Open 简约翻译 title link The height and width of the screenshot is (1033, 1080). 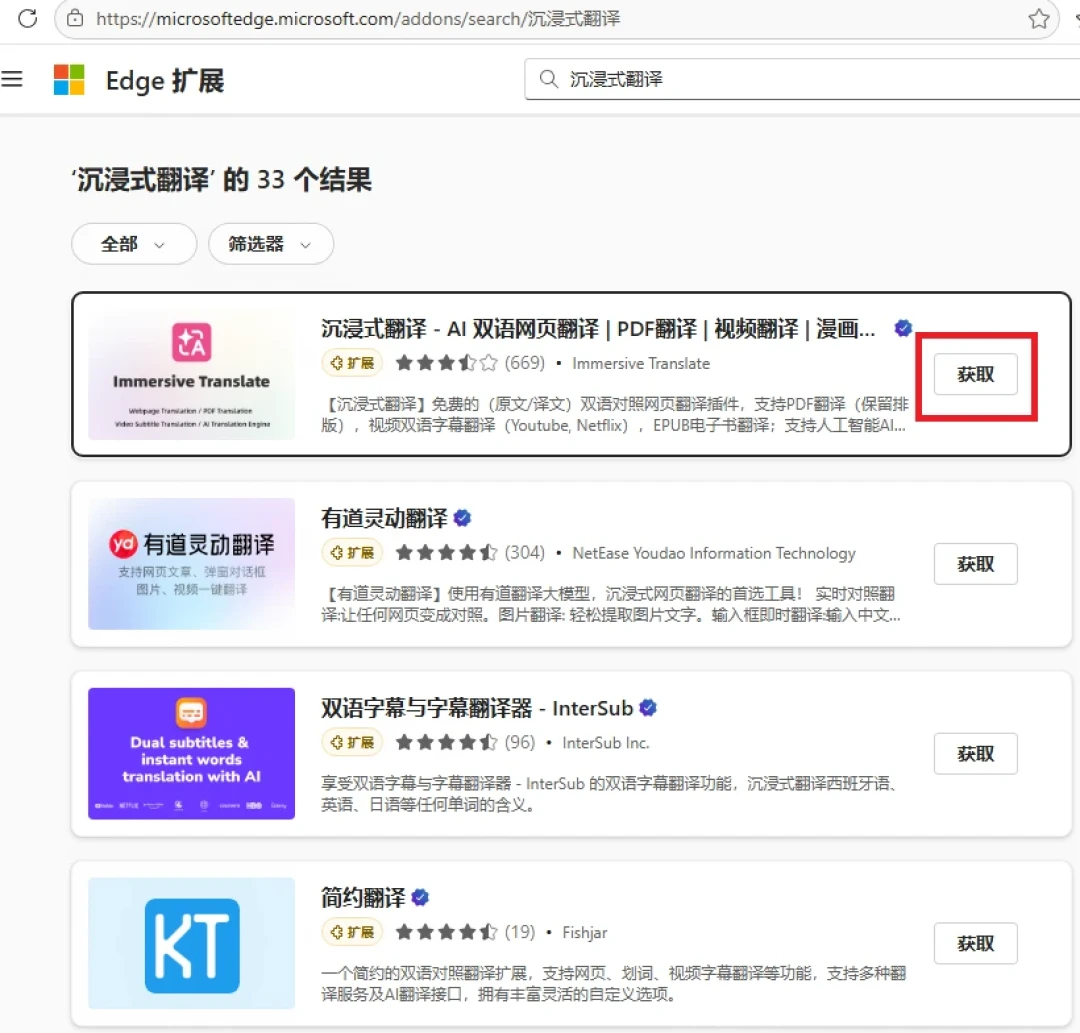point(363,898)
